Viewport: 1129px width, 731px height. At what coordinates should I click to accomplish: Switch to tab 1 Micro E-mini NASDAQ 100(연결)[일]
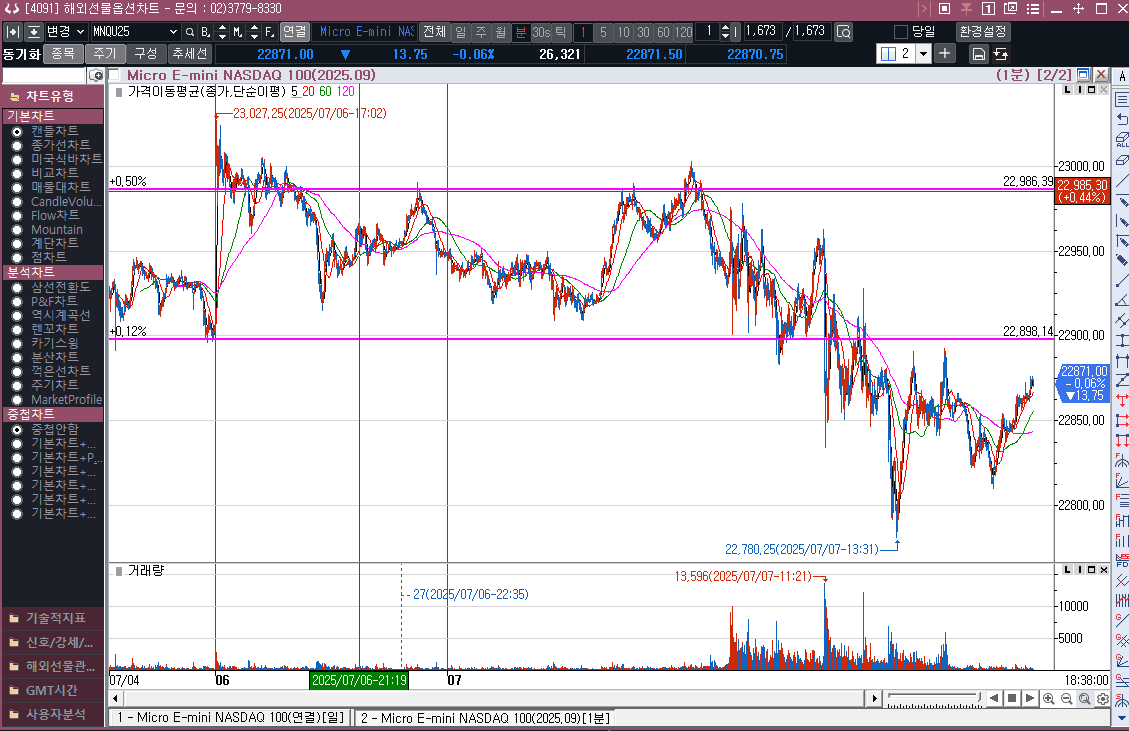[230, 717]
